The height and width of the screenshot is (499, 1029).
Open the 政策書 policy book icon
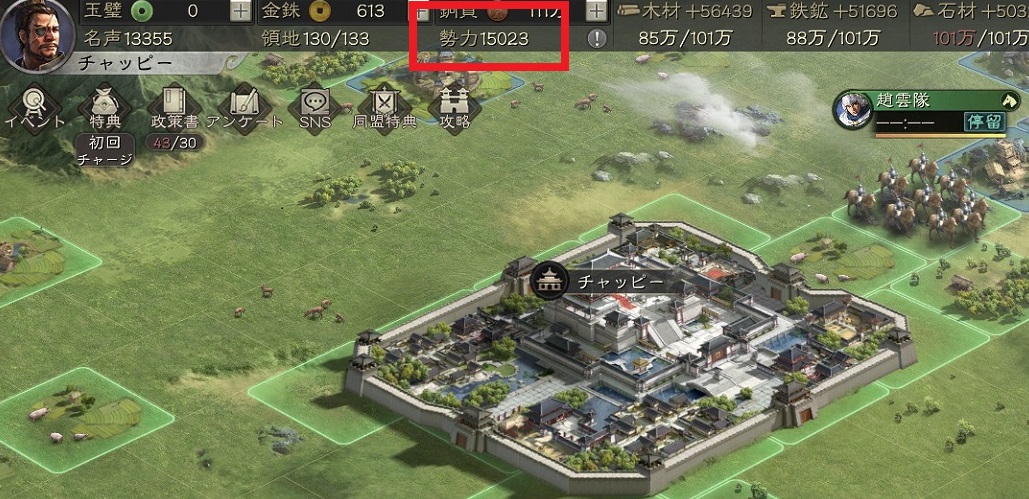174,108
